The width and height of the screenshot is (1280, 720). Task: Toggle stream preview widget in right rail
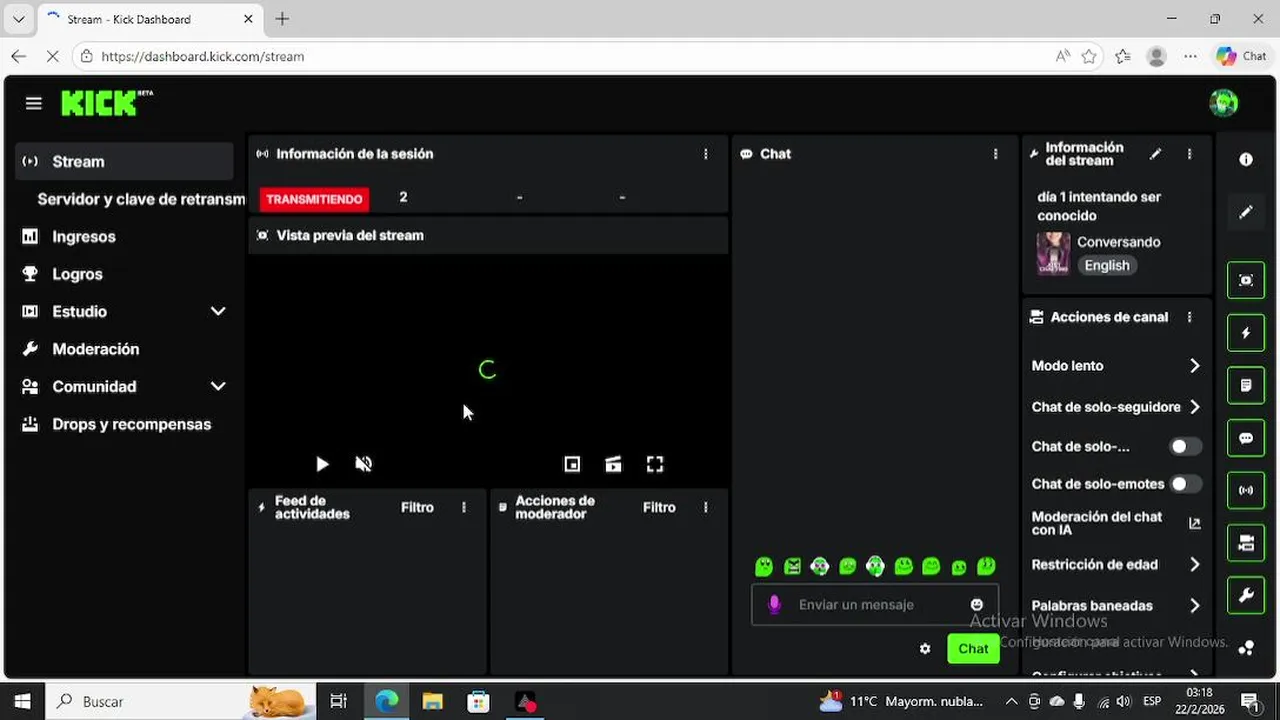[1246, 280]
